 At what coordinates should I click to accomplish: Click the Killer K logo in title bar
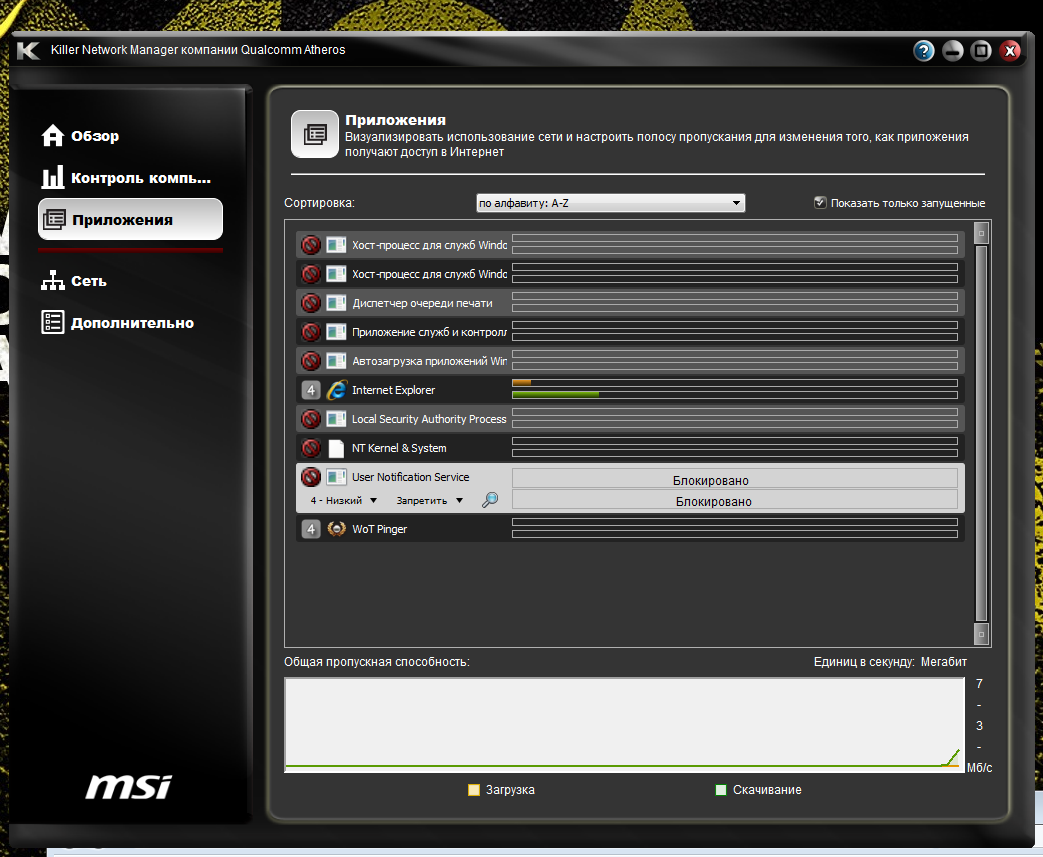28,50
